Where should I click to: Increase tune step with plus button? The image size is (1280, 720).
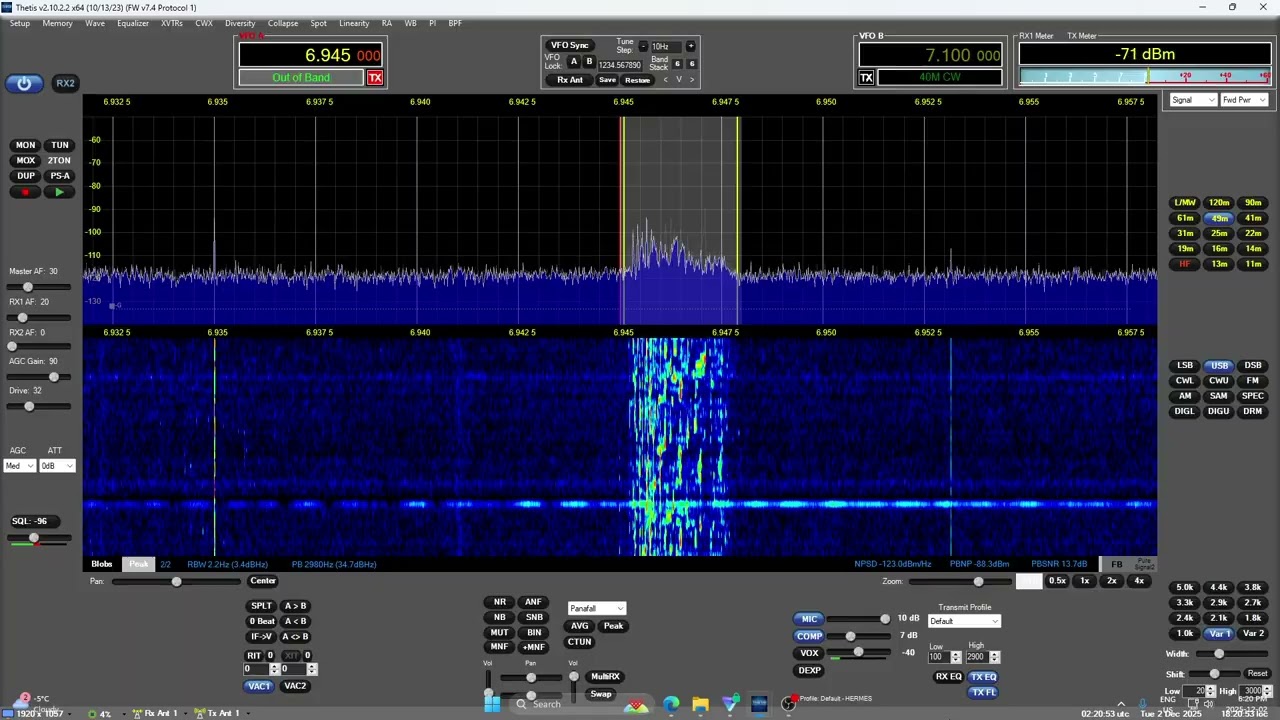tap(690, 46)
